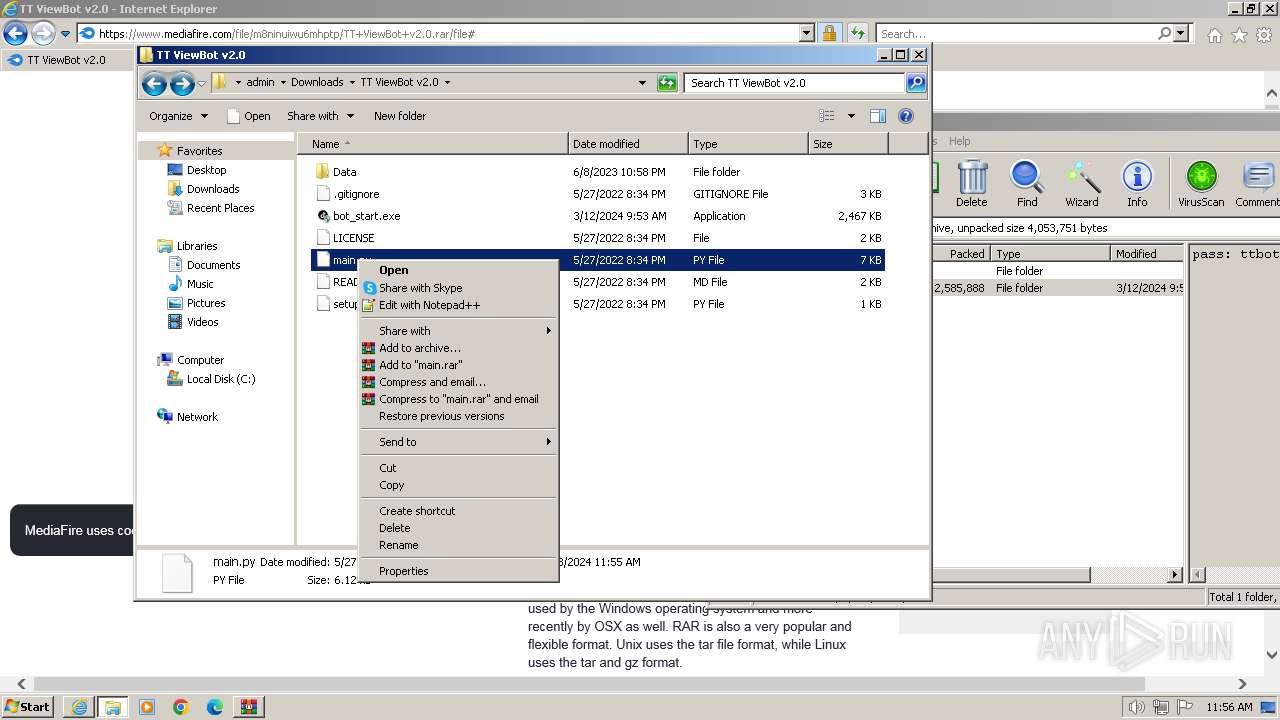Click the IE Home icon
This screenshot has width=1280, height=720.
(1214, 35)
